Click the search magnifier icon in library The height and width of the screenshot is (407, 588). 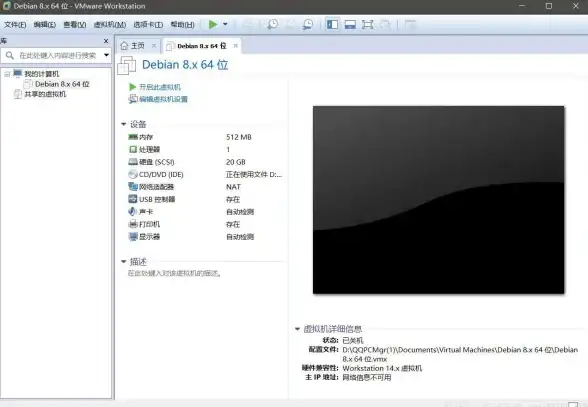click(x=10, y=56)
